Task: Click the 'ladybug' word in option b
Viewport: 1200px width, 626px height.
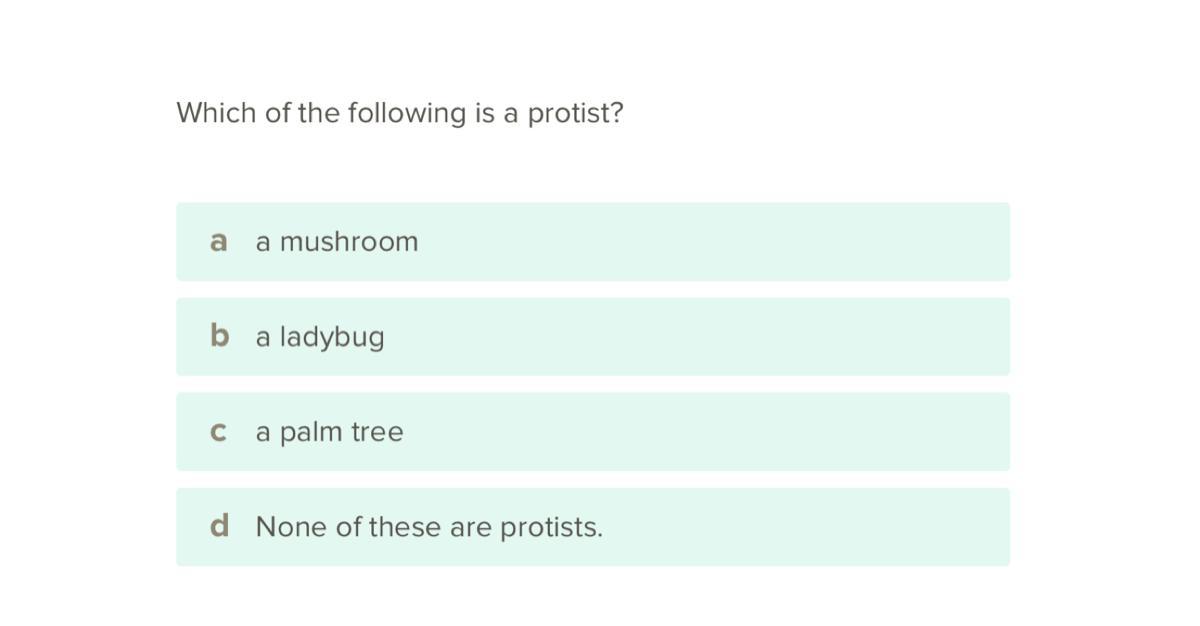Action: pyautogui.click(x=331, y=338)
